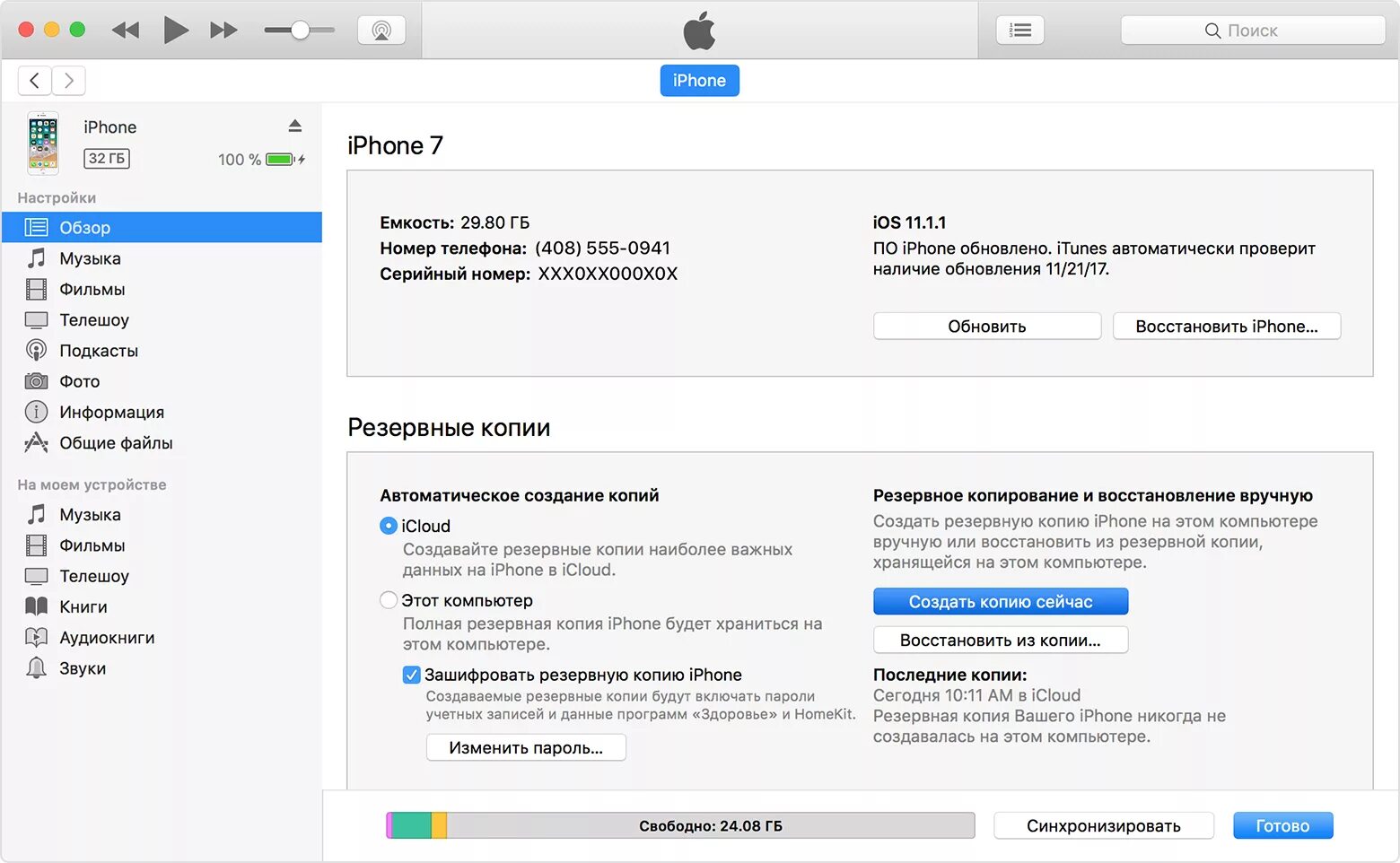The height and width of the screenshot is (863, 1400).
Task: Click the Apple logo in status area
Action: click(700, 31)
